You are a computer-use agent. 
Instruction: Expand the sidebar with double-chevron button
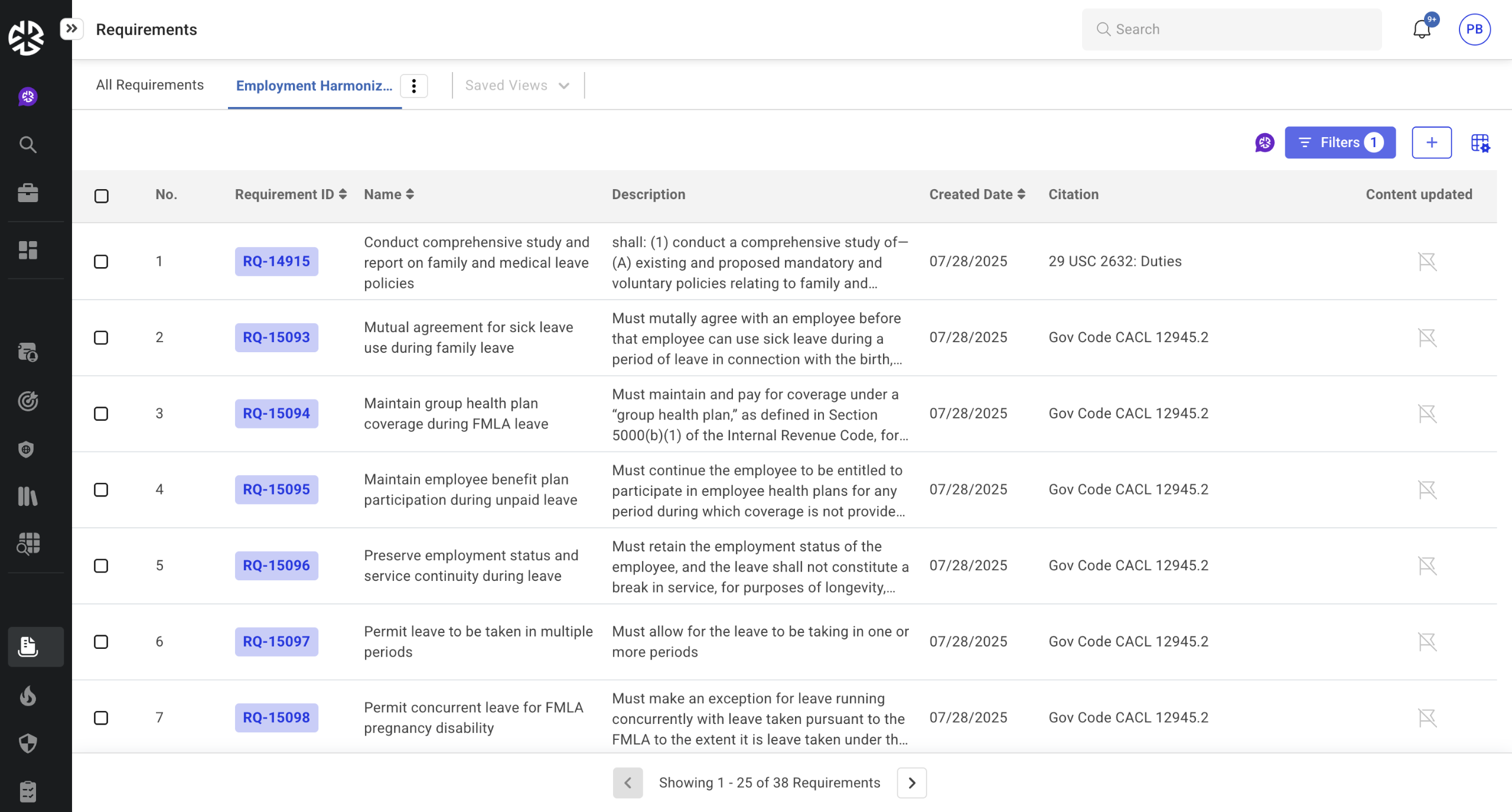(71, 28)
